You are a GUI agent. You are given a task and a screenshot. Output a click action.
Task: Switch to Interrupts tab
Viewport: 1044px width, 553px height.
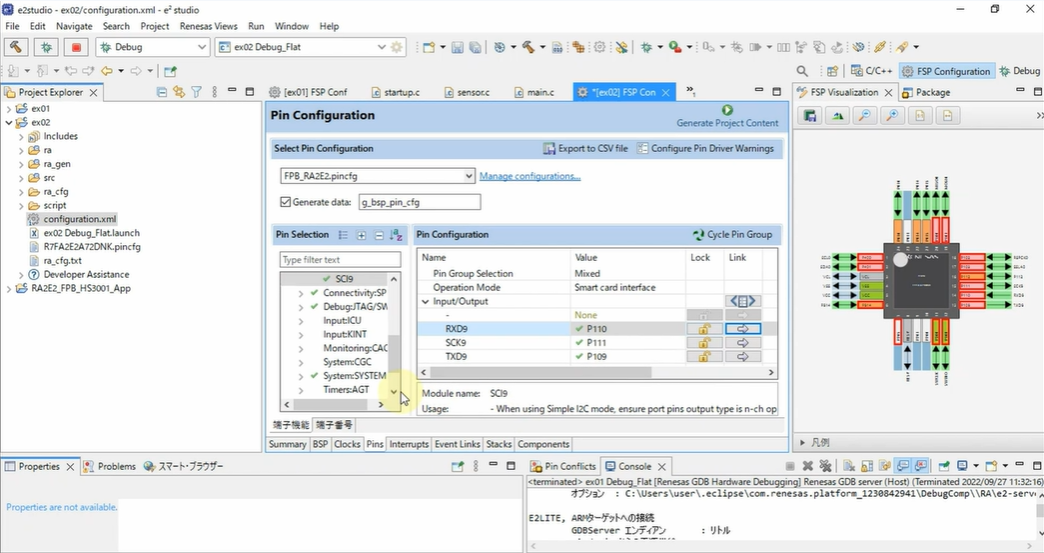(409, 444)
